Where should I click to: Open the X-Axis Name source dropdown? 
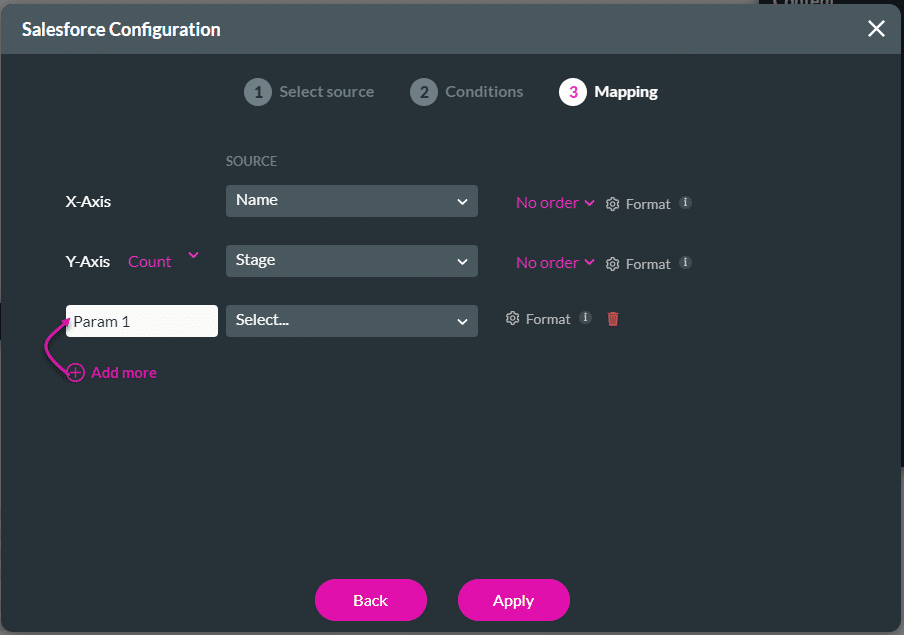point(352,201)
